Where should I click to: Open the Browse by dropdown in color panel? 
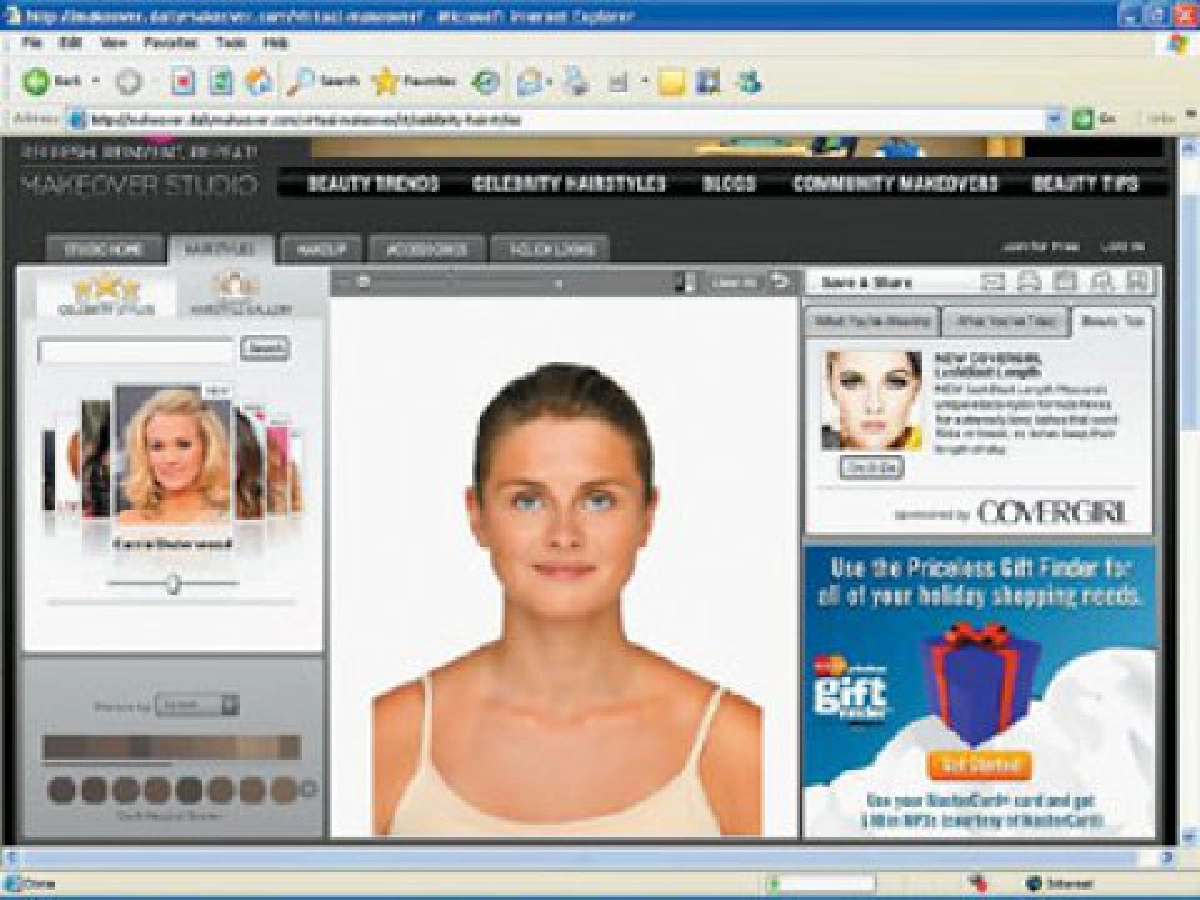pyautogui.click(x=197, y=705)
